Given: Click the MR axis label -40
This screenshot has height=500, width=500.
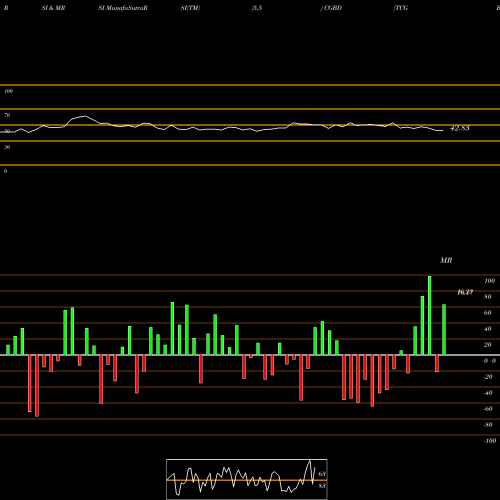Looking at the screenshot, I should [488, 393].
